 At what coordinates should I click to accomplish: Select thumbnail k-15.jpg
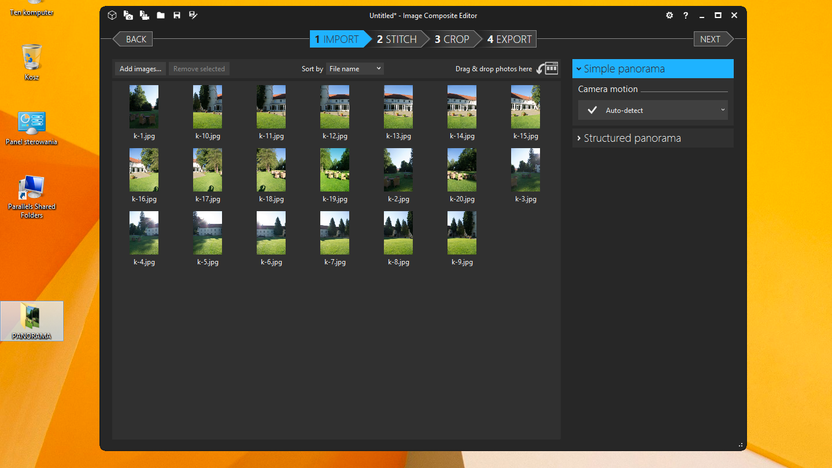coord(525,107)
